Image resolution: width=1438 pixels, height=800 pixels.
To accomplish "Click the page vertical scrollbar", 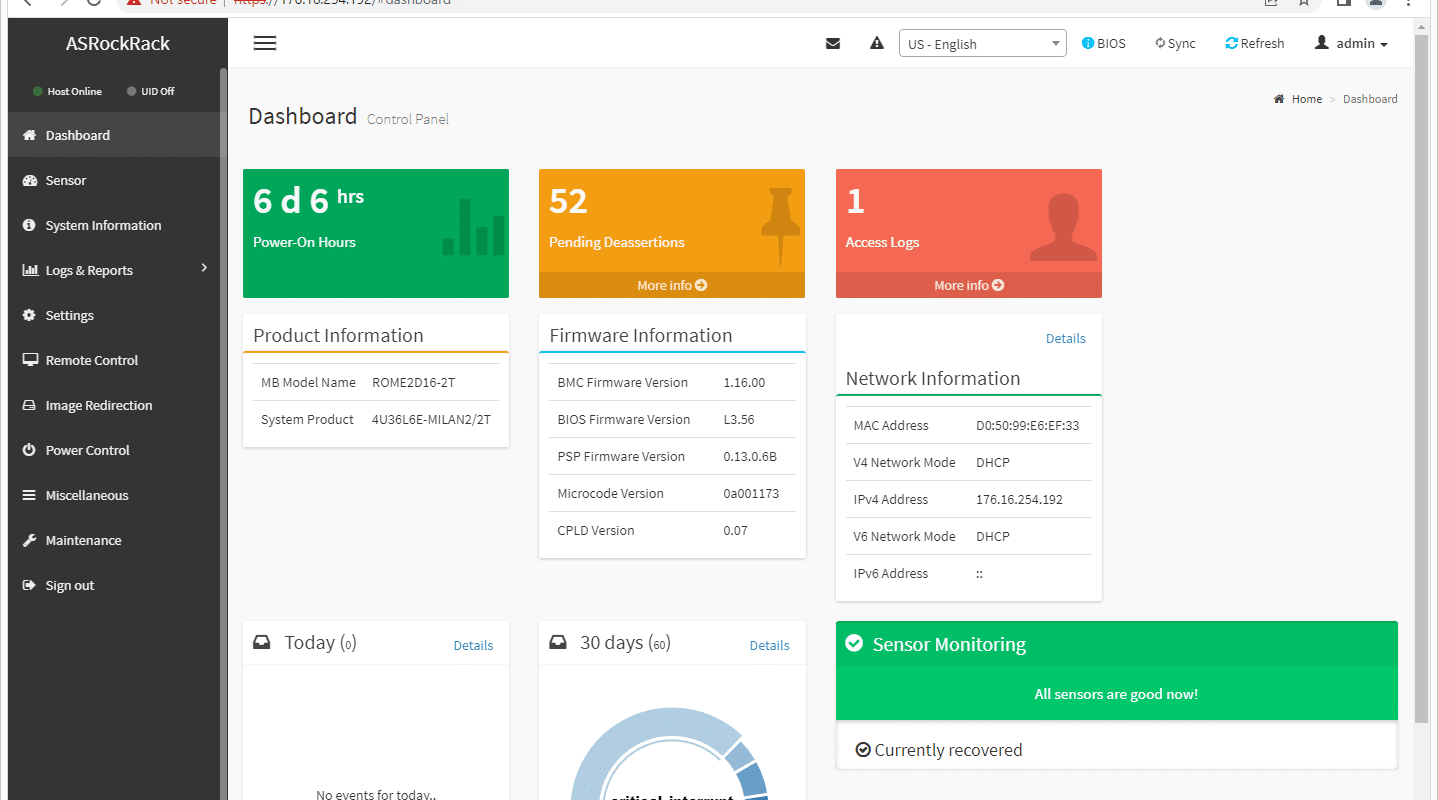I will [x=1422, y=380].
